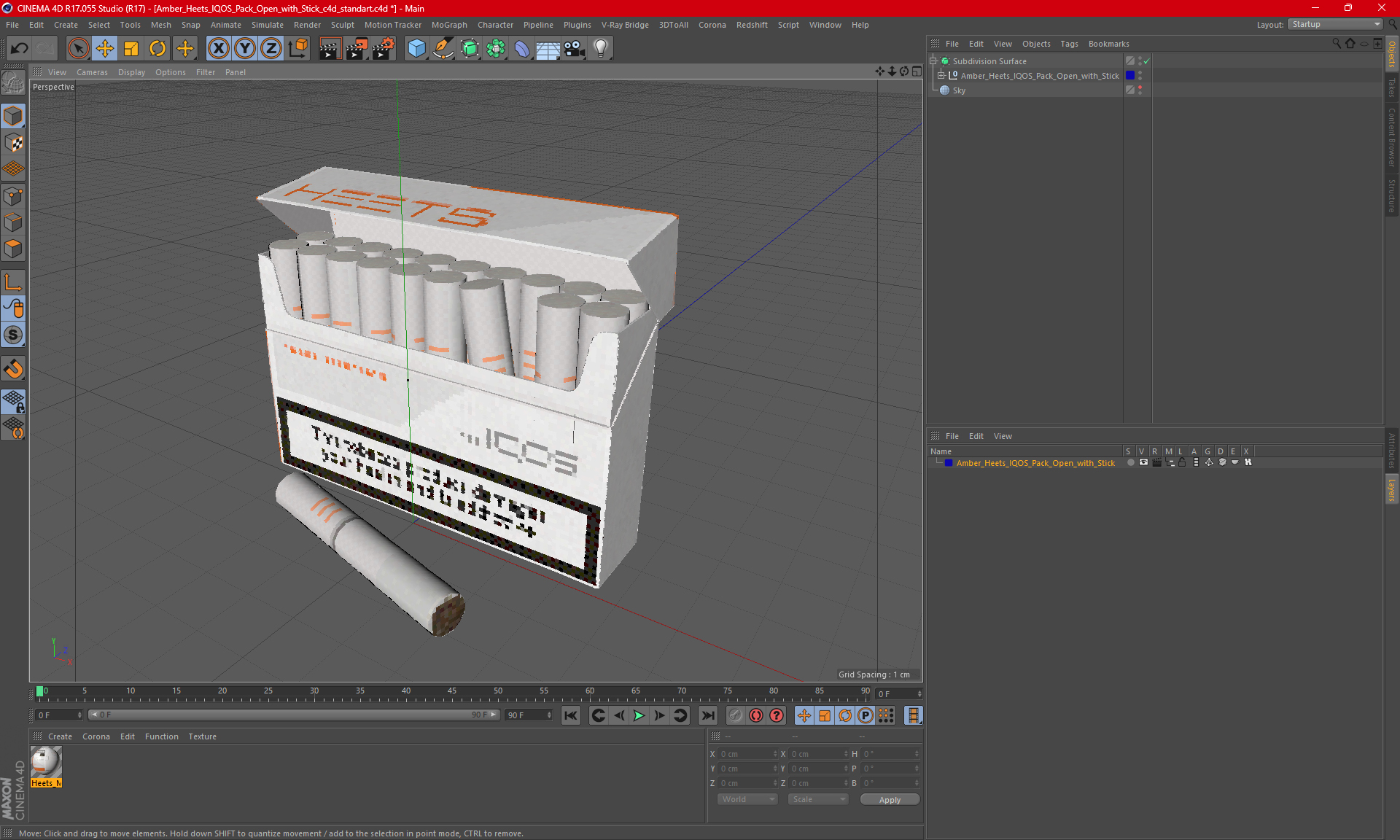This screenshot has width=1400, height=840.
Task: Go to end of animation
Action: coord(707,715)
